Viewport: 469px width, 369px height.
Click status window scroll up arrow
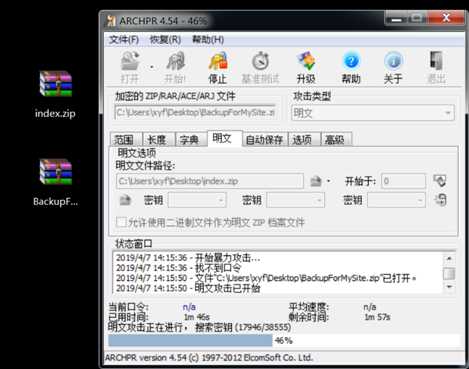[x=449, y=258]
